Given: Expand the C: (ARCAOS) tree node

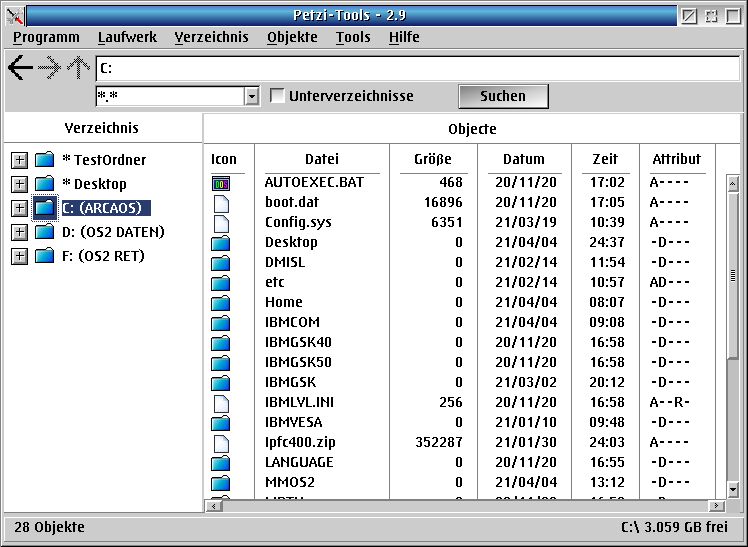Looking at the screenshot, I should click(x=19, y=208).
